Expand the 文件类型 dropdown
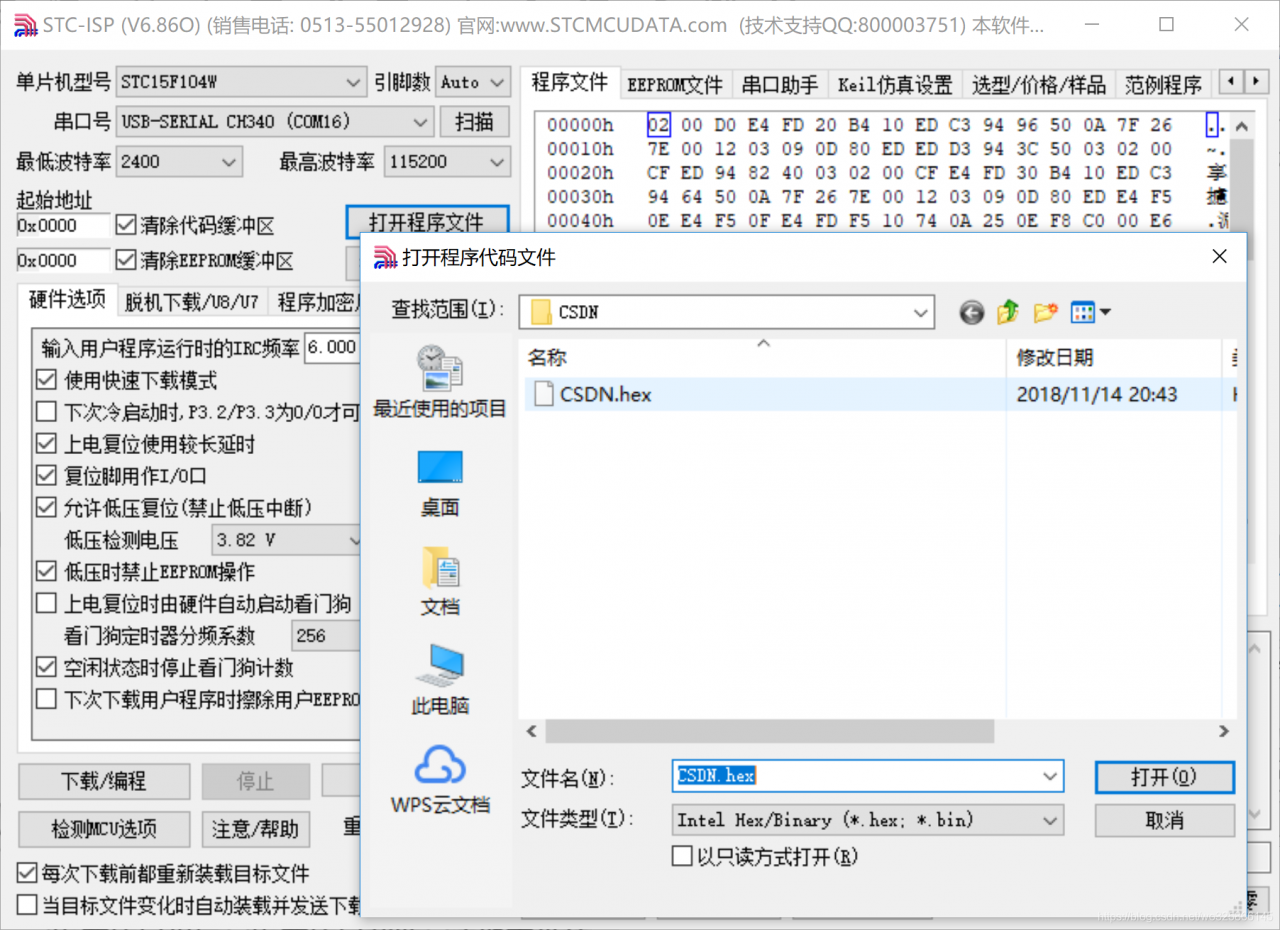The height and width of the screenshot is (930, 1280). [1049, 820]
